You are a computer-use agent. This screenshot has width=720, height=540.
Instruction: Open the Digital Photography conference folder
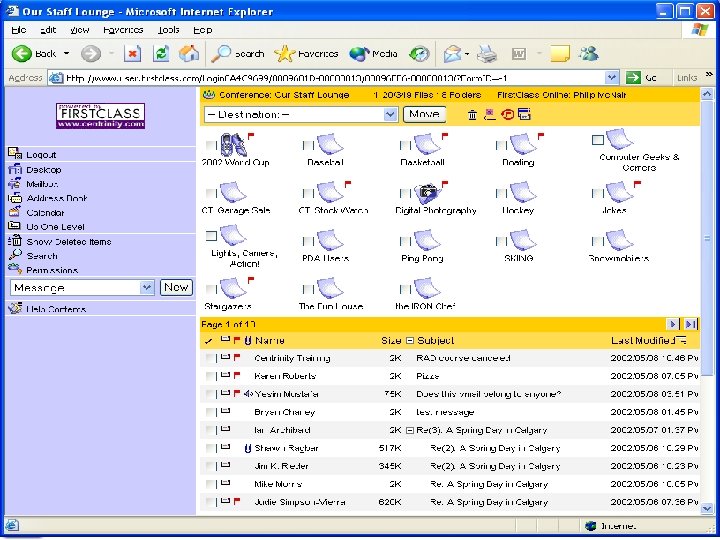429,193
